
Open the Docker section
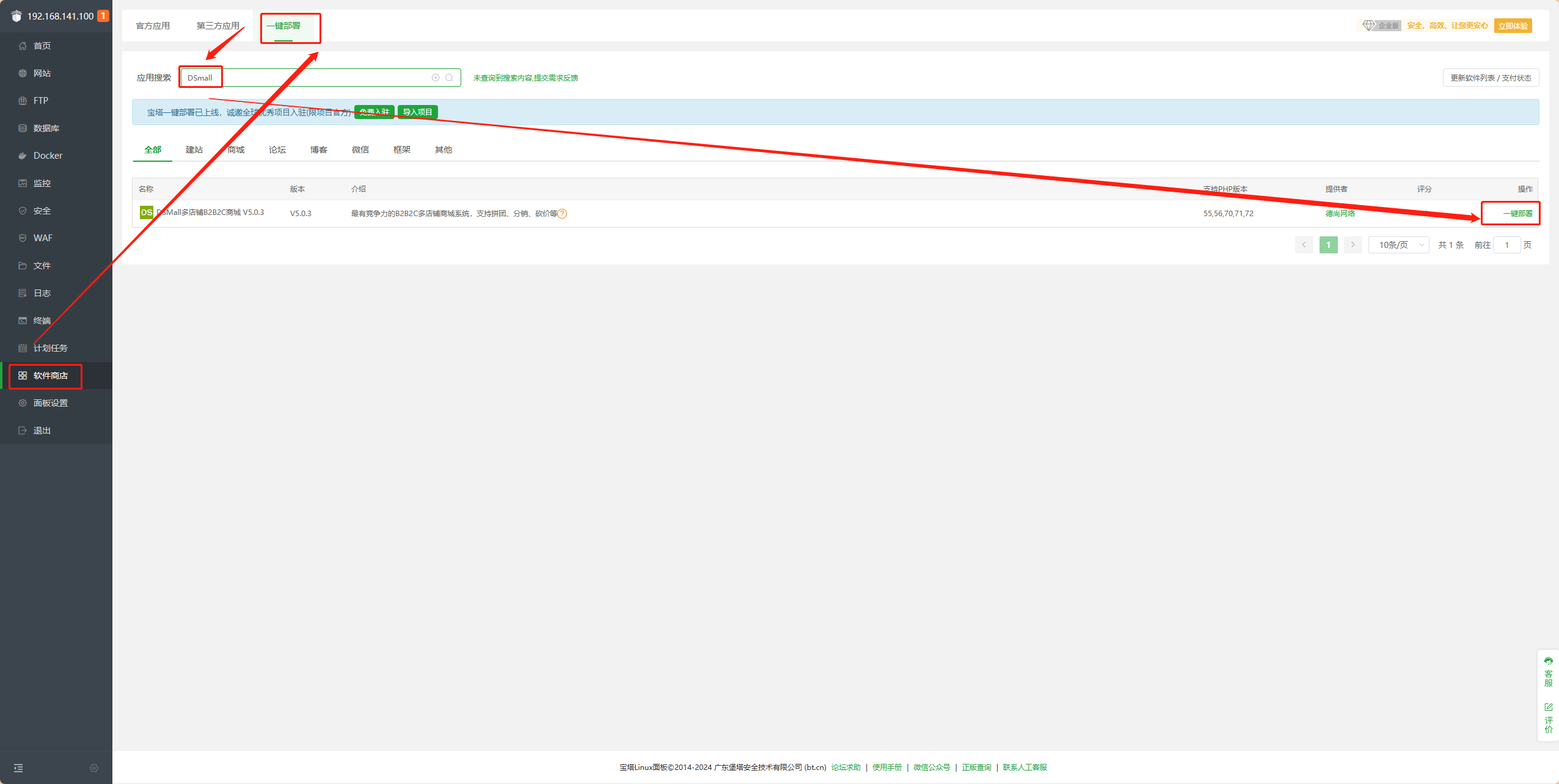[x=56, y=156]
